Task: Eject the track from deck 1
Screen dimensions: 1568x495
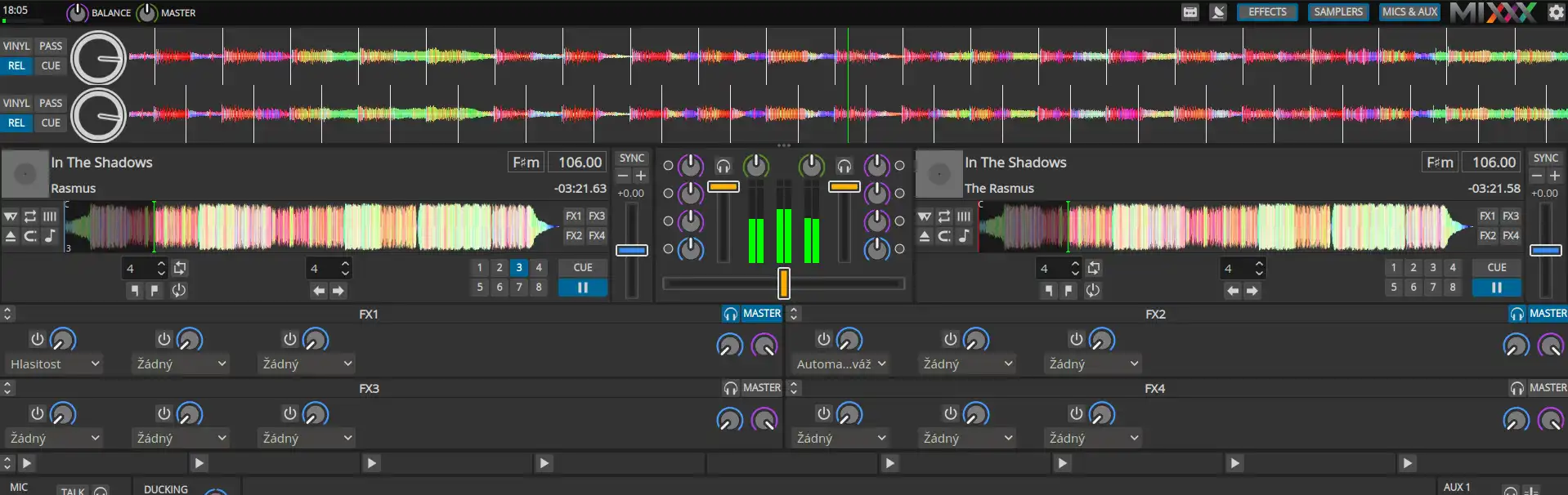Action: (11, 236)
